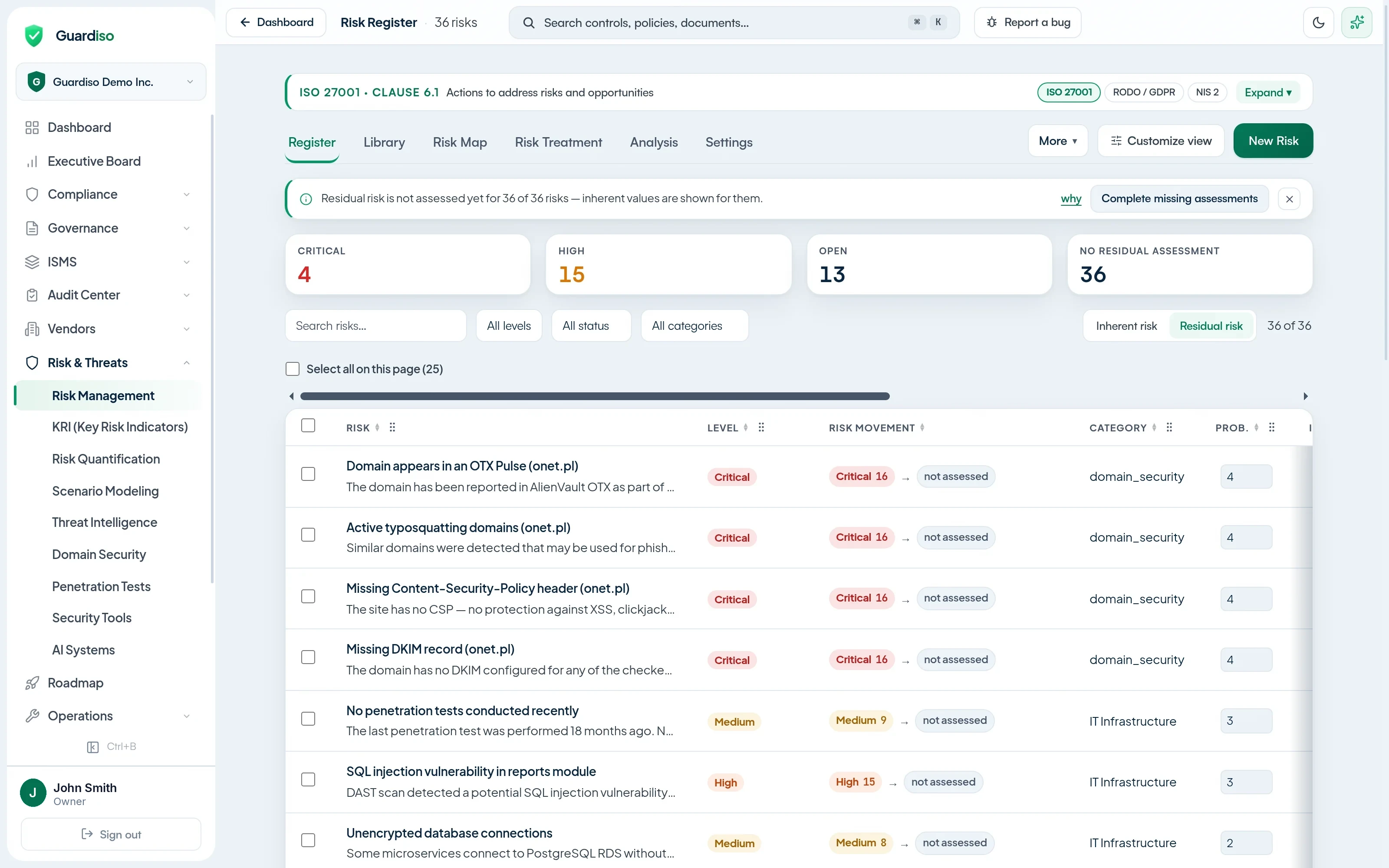Toggle dark mode moon icon
Screen dimensions: 1389x868
[1318, 23]
